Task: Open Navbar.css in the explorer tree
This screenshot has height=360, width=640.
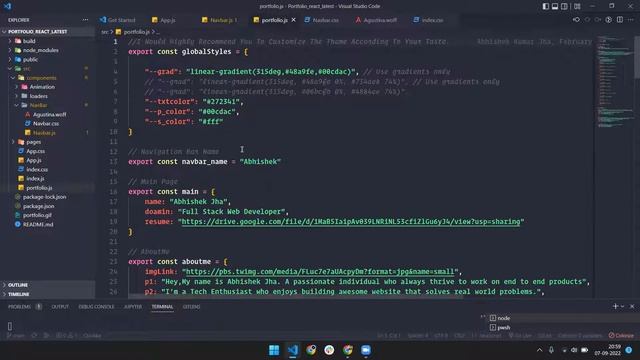Action: click(x=48, y=124)
